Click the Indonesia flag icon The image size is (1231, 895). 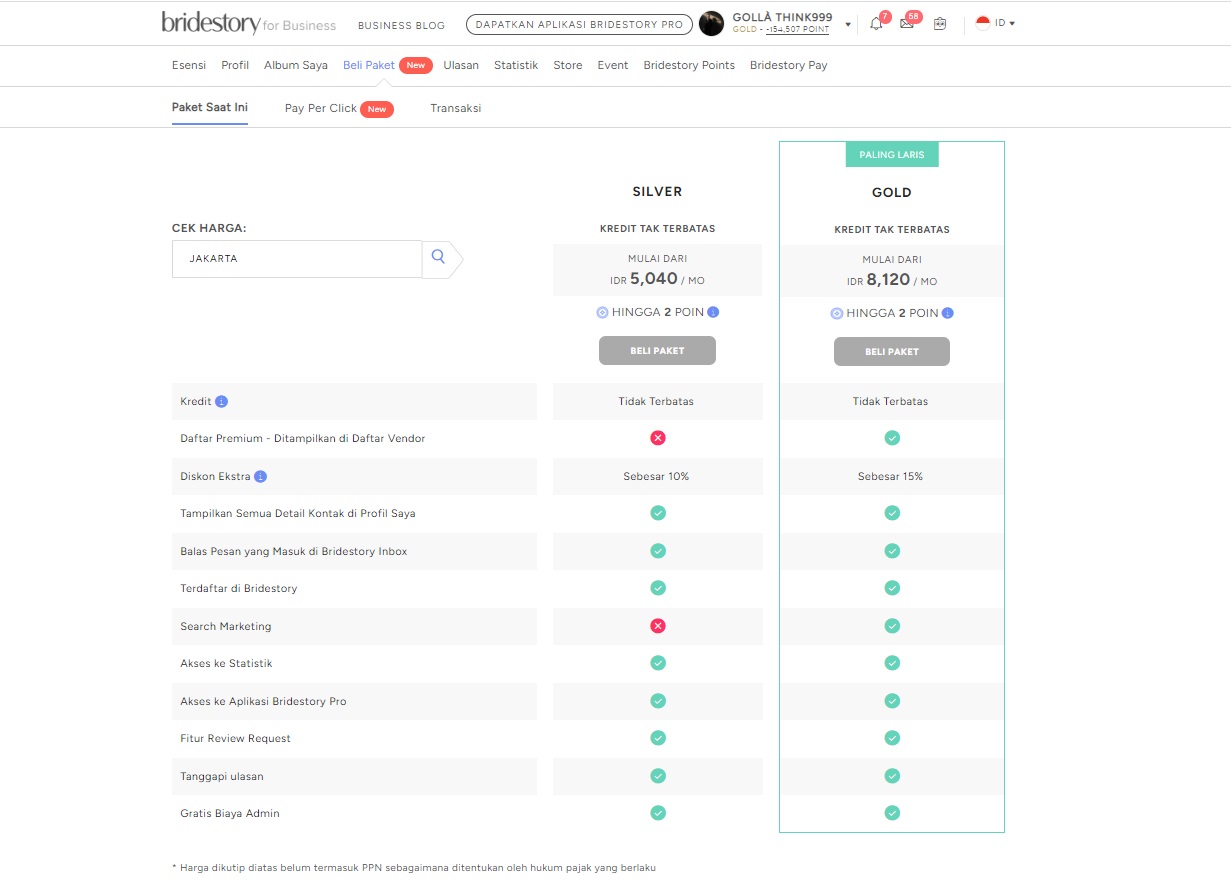pos(983,23)
